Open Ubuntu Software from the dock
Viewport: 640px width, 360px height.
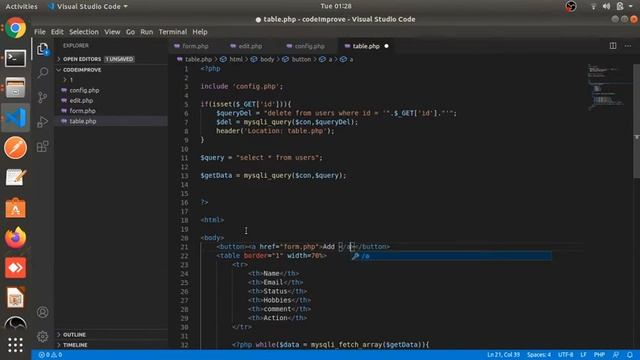tap(16, 208)
